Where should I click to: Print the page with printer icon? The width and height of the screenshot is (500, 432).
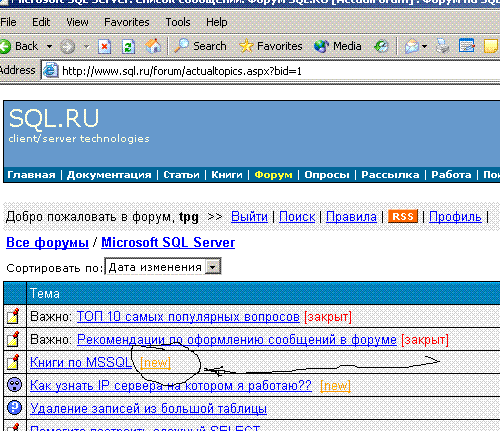(x=443, y=46)
